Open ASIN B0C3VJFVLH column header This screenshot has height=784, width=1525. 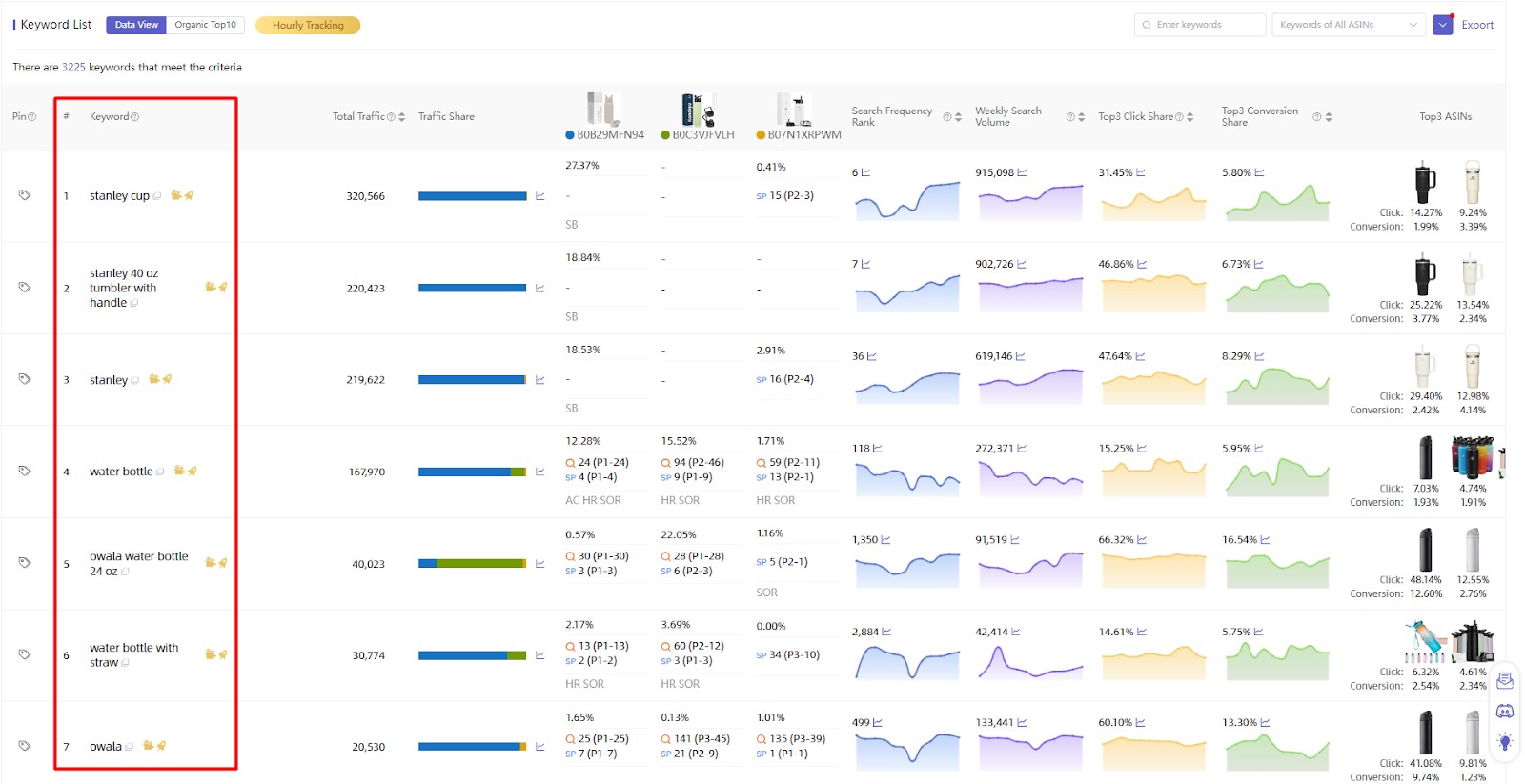pyautogui.click(x=703, y=135)
